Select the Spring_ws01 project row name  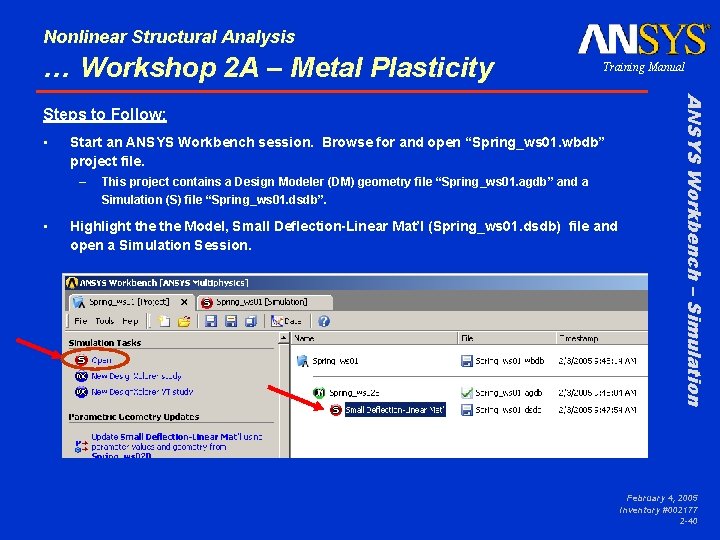[x=335, y=361]
